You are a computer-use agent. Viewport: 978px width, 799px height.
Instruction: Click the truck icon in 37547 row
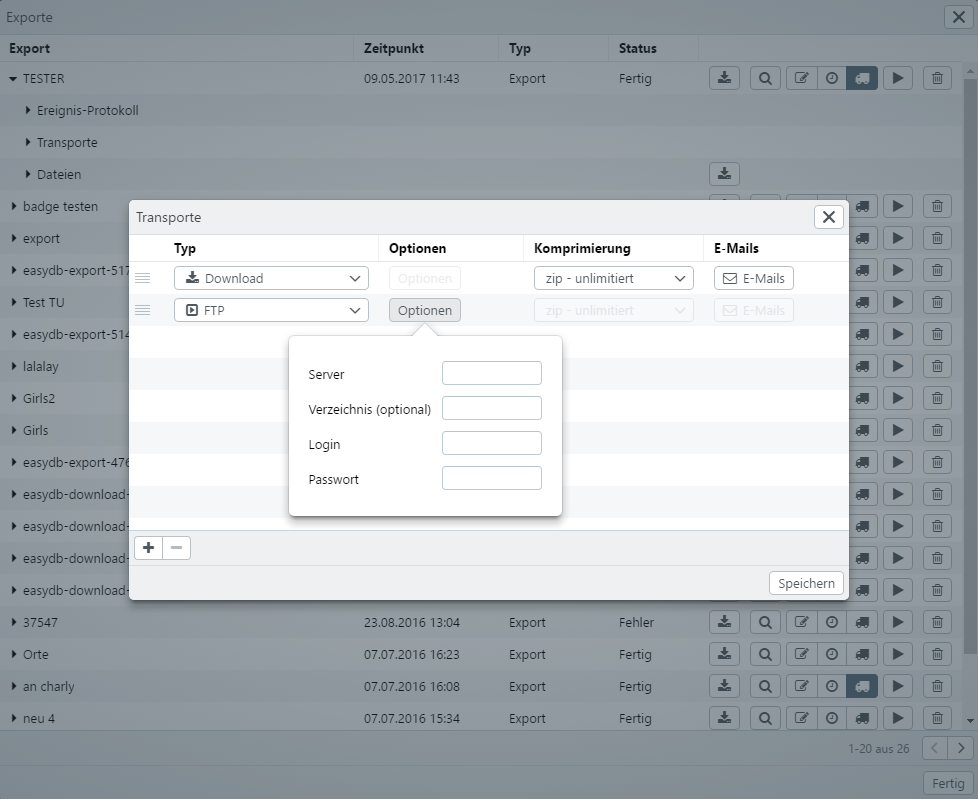tap(862, 622)
